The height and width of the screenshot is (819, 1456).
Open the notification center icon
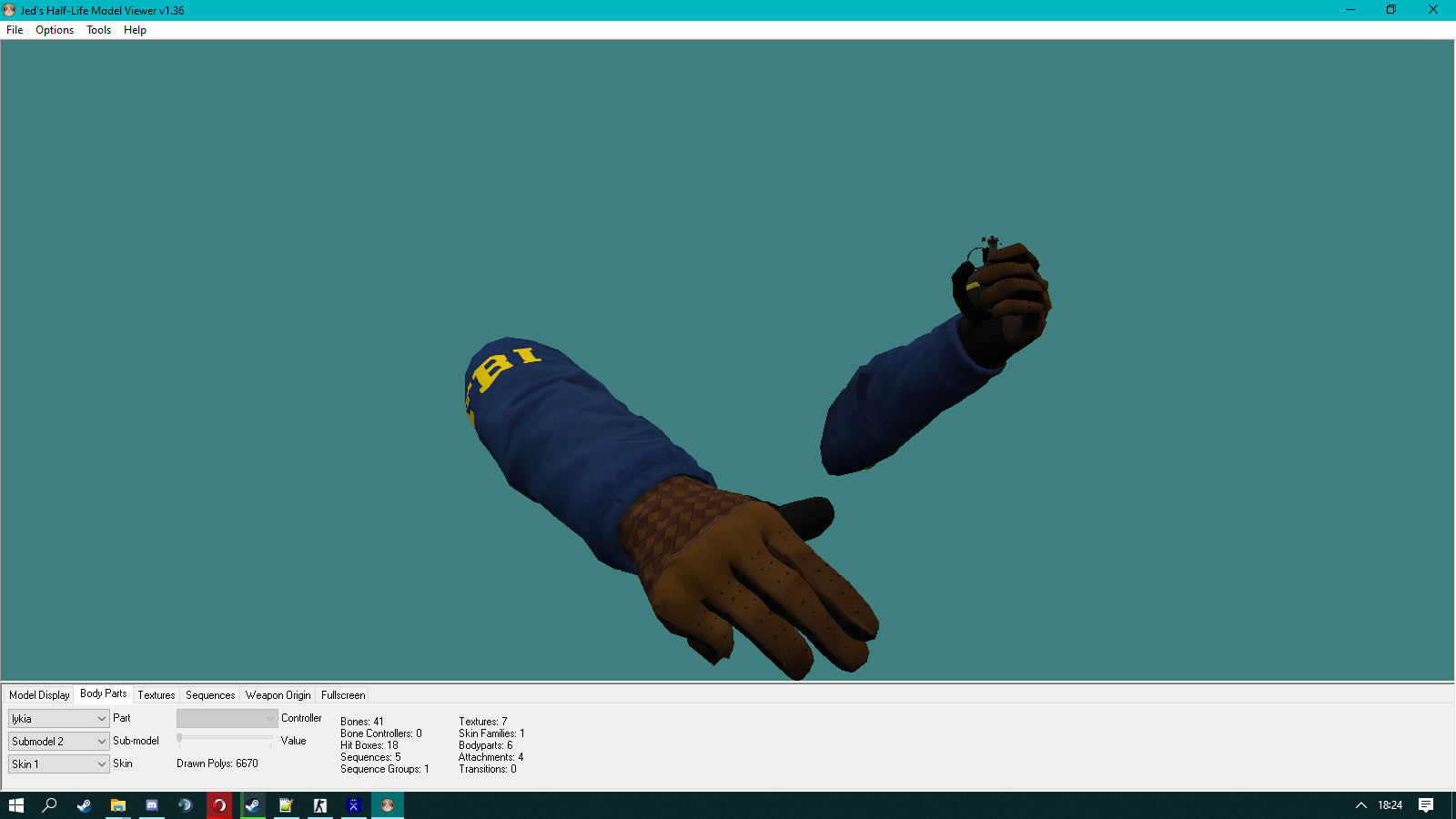point(1426,805)
